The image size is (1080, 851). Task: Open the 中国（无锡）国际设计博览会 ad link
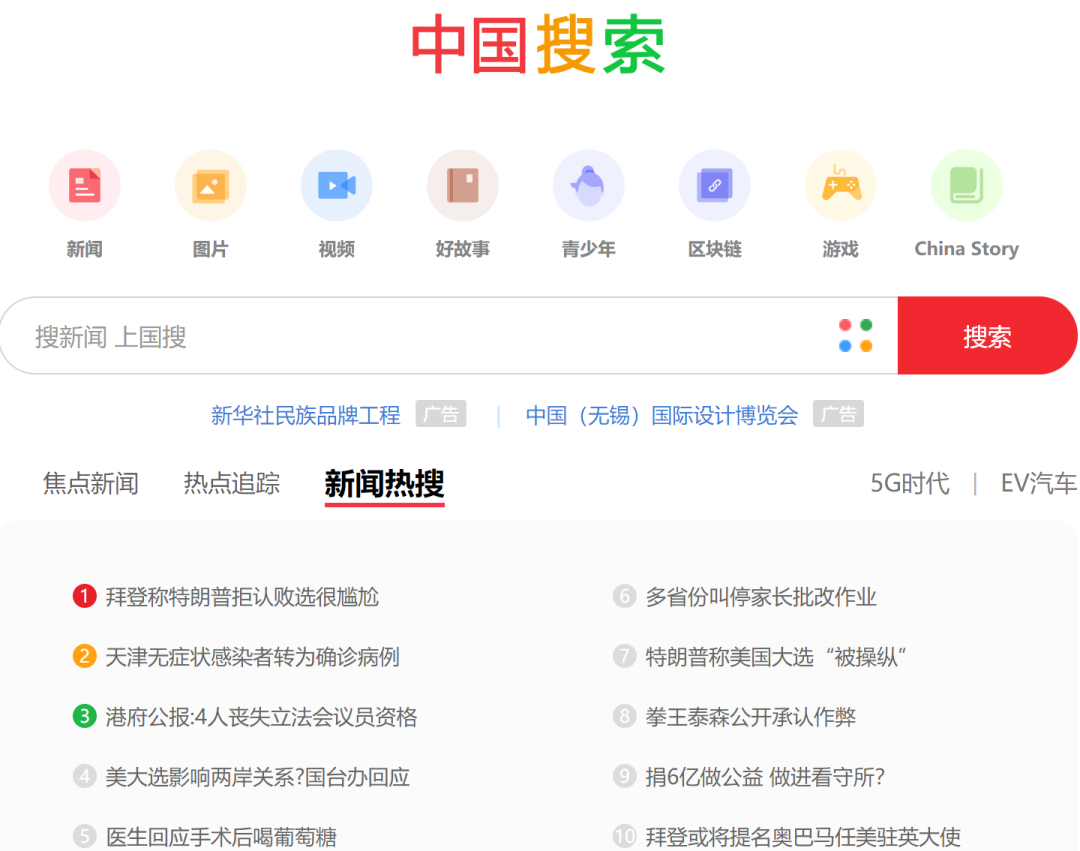(661, 413)
